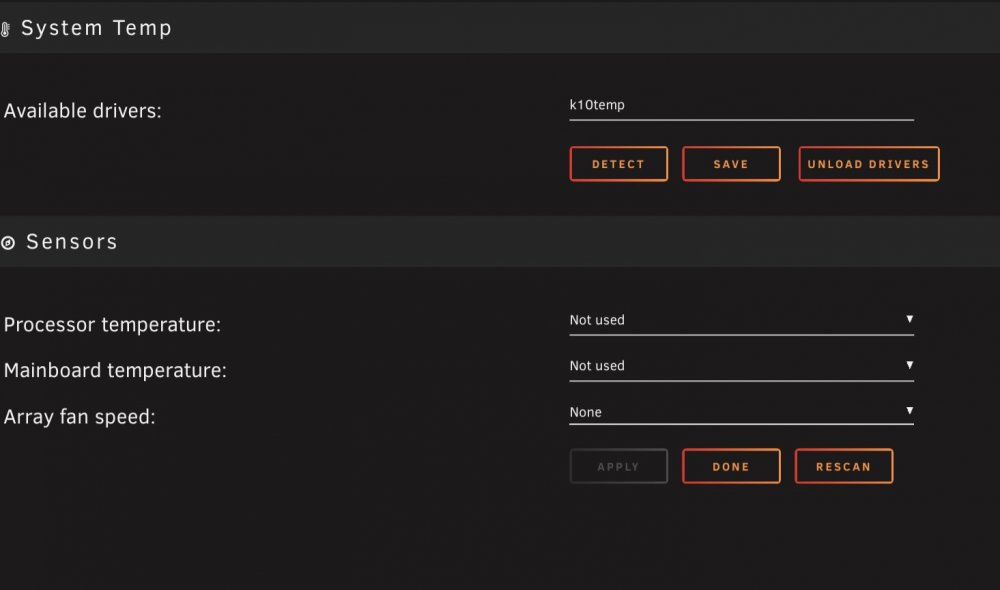1000x590 pixels.
Task: Click the Sensors section icon
Action: click(x=8, y=242)
